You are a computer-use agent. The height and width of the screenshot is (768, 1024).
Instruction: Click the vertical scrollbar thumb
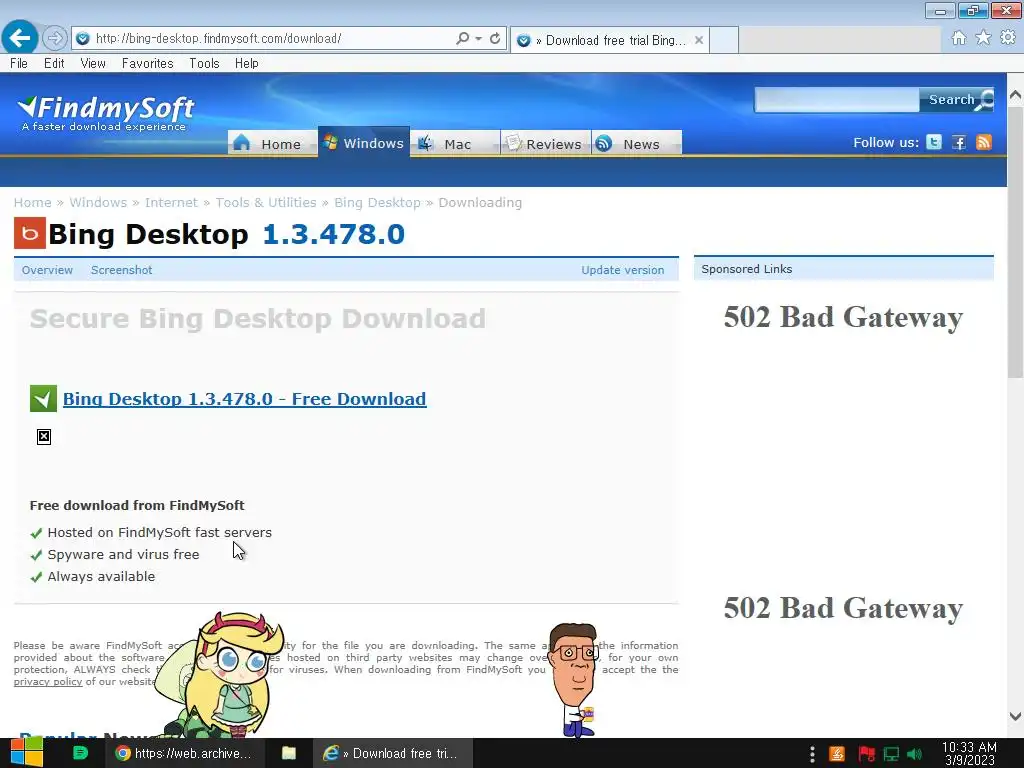(x=1016, y=242)
